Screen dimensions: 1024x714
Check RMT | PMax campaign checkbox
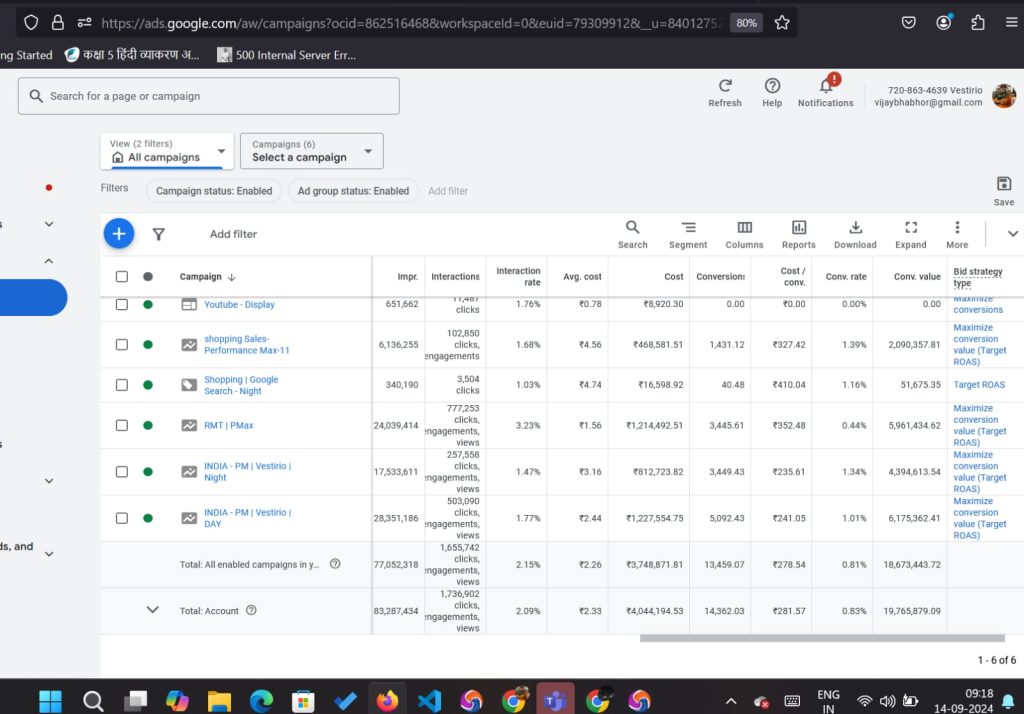pyautogui.click(x=121, y=425)
